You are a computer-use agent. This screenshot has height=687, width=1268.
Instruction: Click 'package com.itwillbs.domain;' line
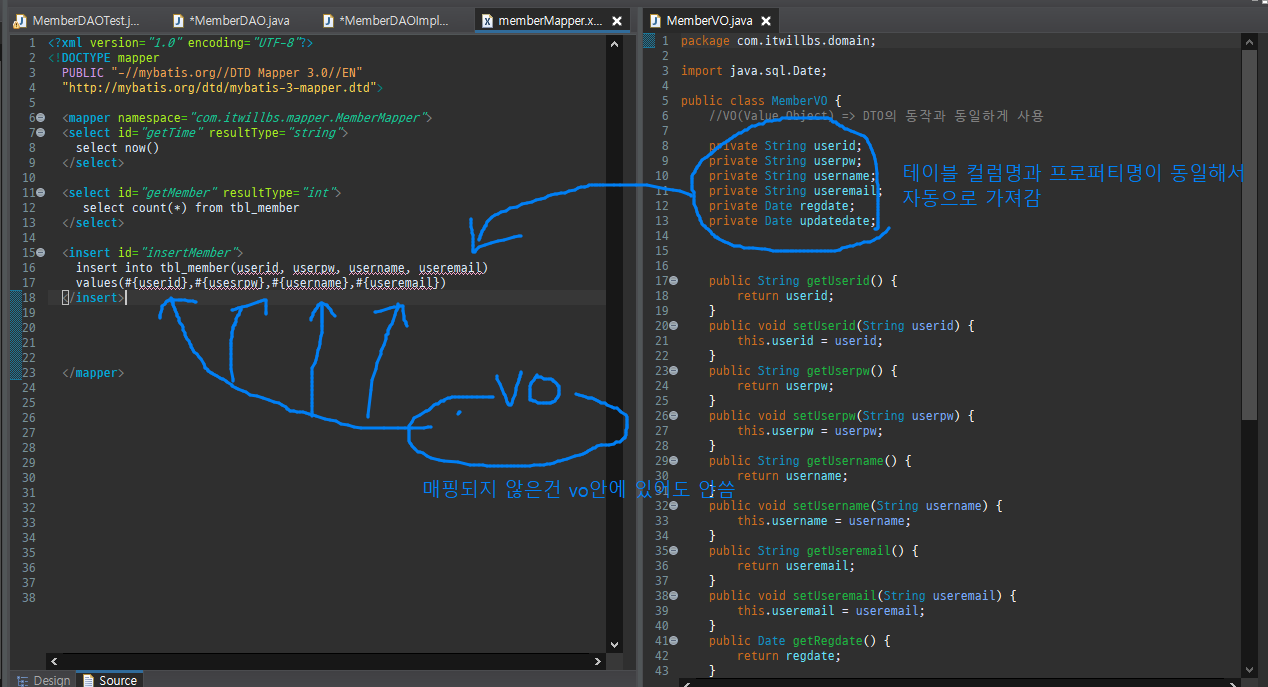778,41
